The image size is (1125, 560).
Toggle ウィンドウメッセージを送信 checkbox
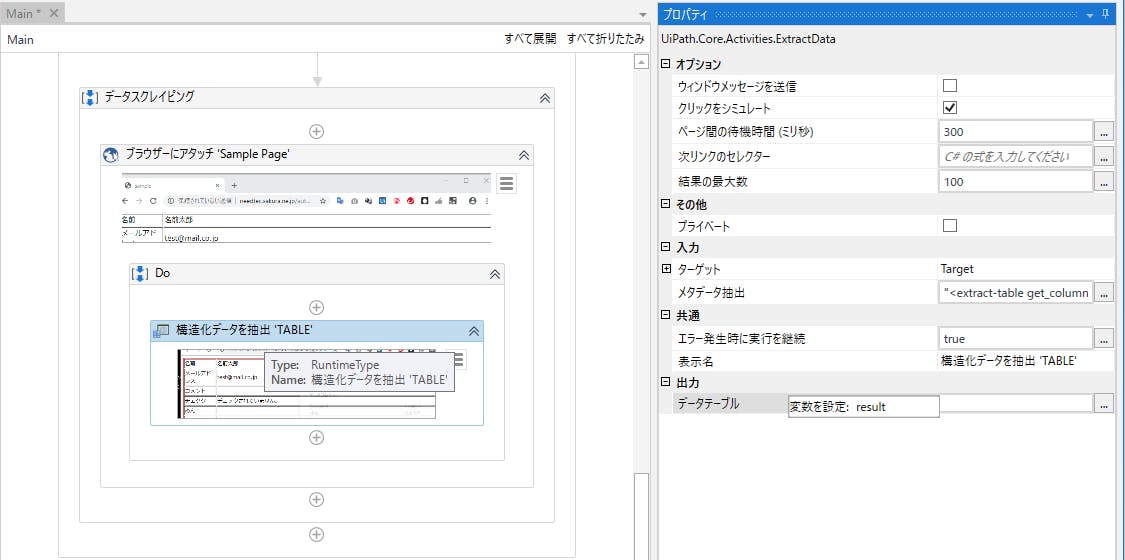click(x=950, y=86)
